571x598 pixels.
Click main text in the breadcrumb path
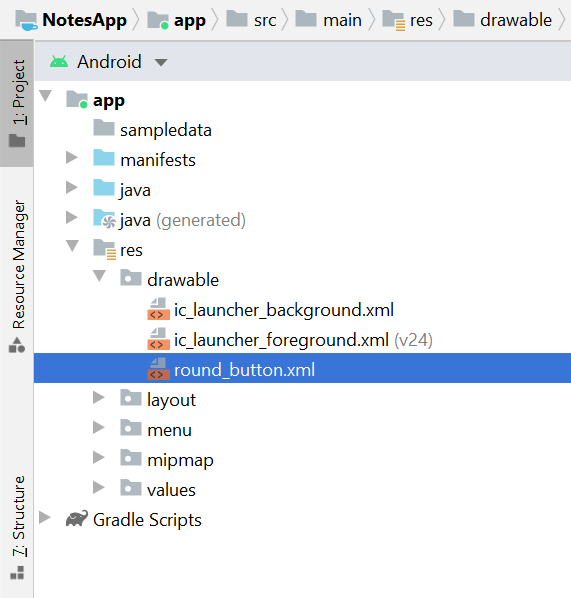coord(343,20)
